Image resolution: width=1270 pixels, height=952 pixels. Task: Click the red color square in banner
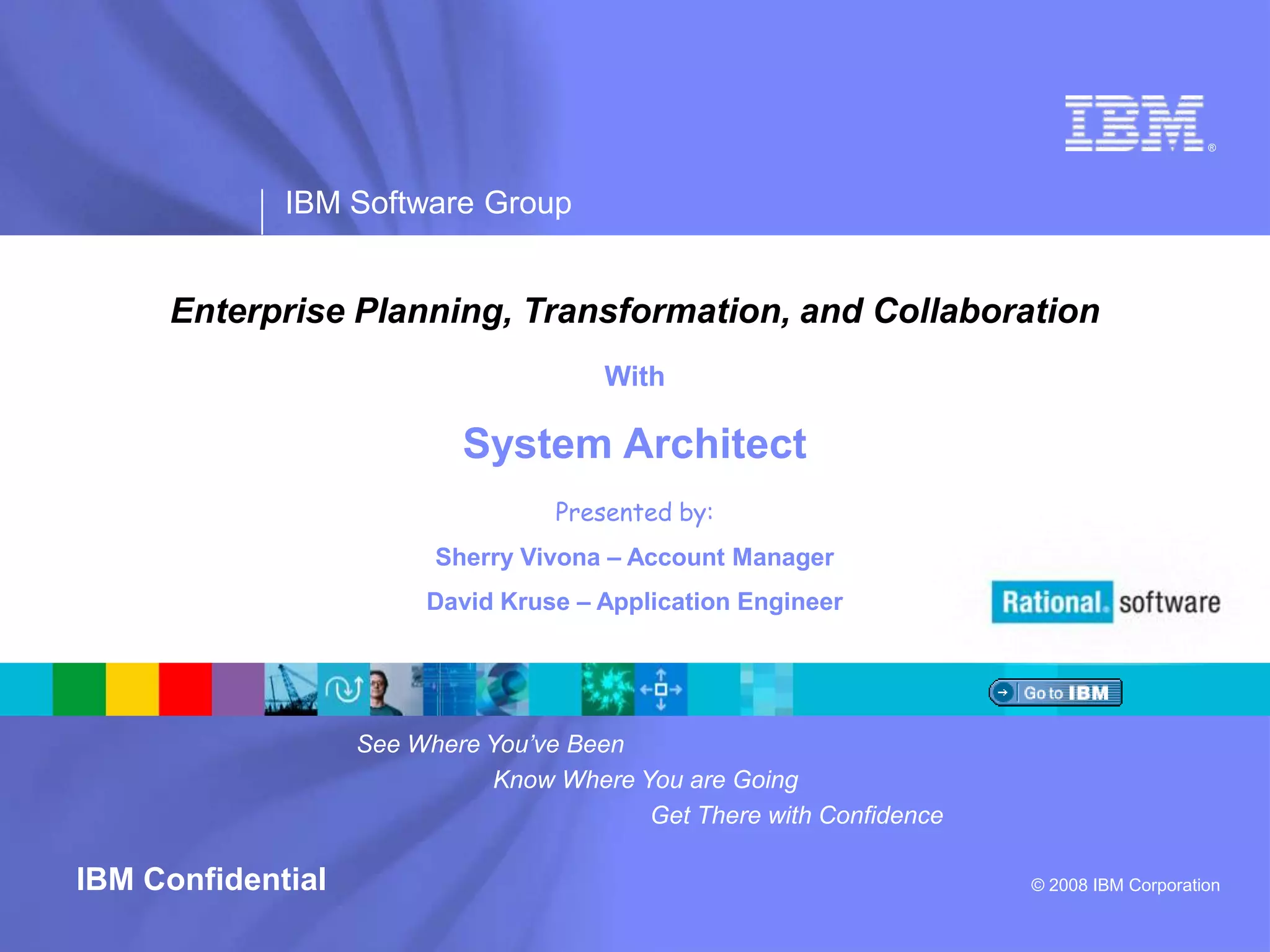[185, 689]
